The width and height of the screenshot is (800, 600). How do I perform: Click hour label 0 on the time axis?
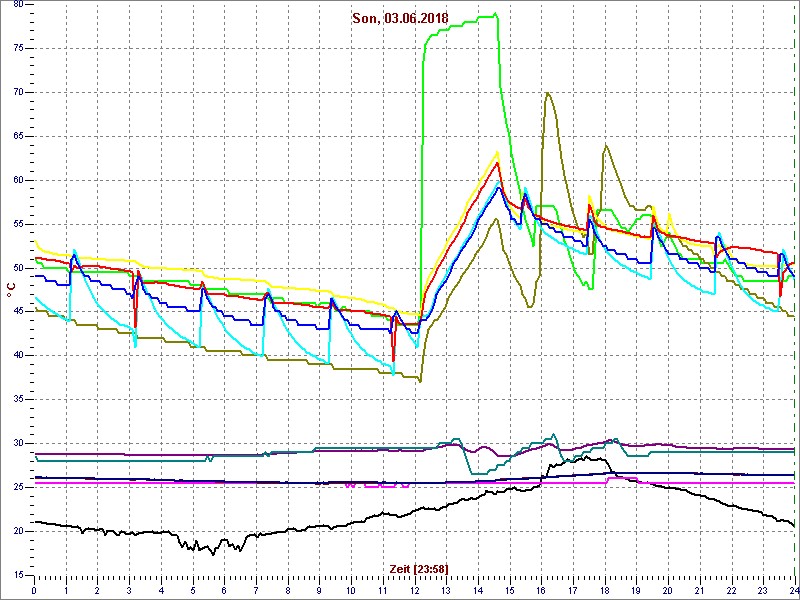[x=34, y=589]
